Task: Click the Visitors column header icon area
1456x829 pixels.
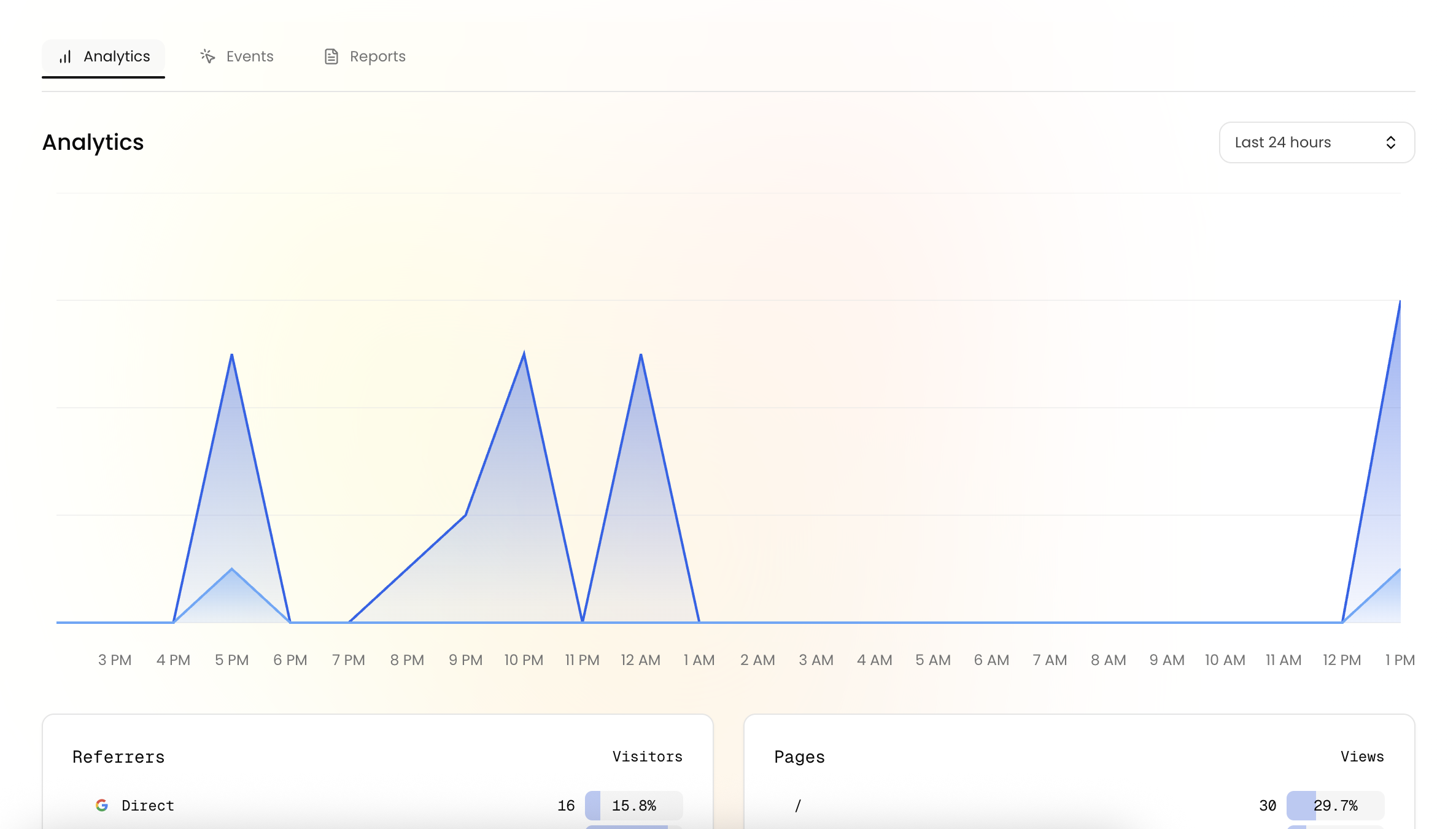Action: tap(647, 757)
